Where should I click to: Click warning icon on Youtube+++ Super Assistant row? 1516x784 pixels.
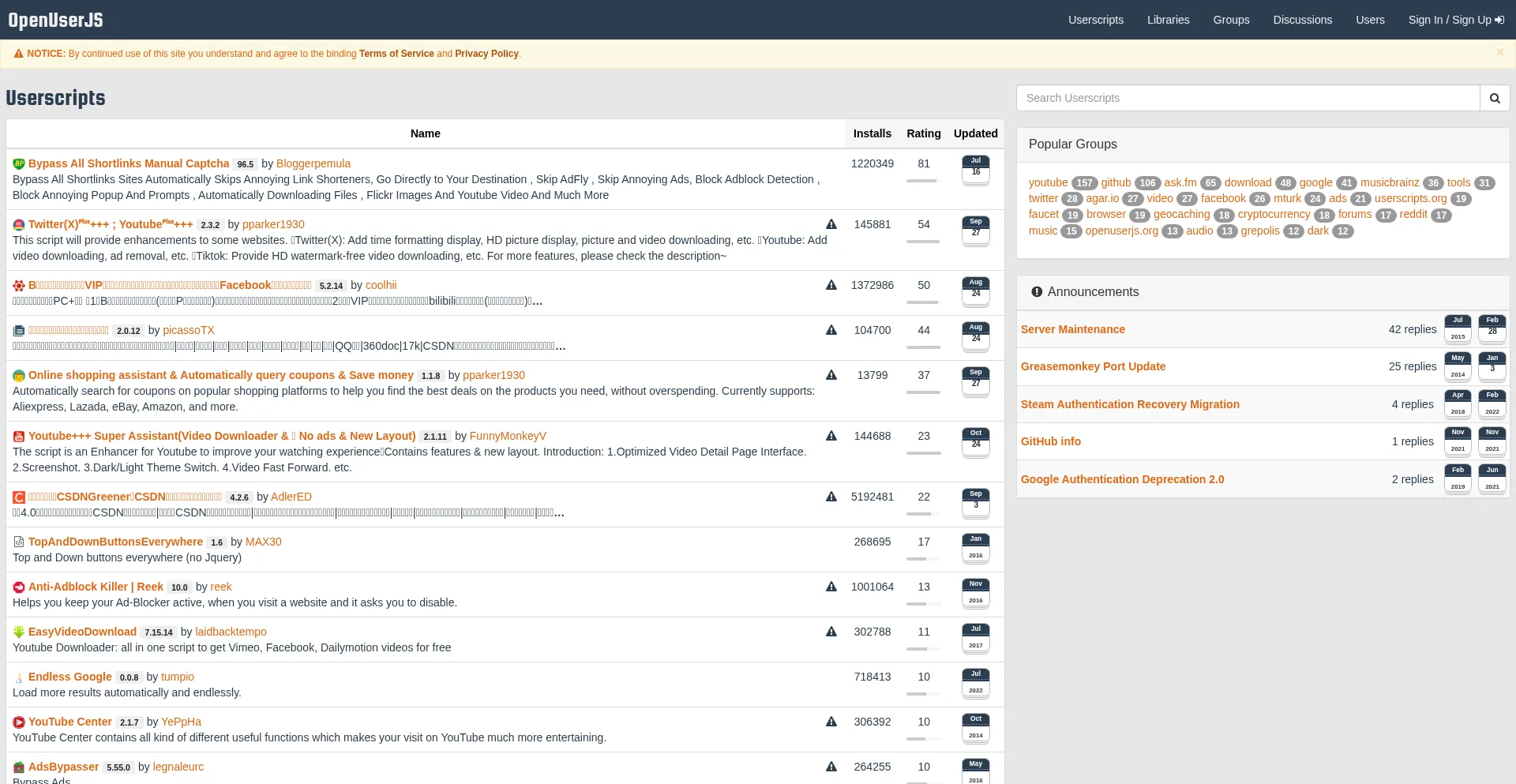coord(831,436)
